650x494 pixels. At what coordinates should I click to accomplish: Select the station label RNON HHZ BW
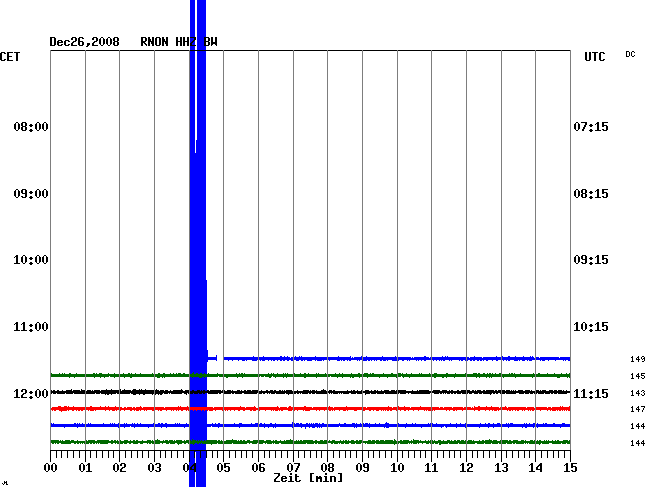tap(179, 42)
